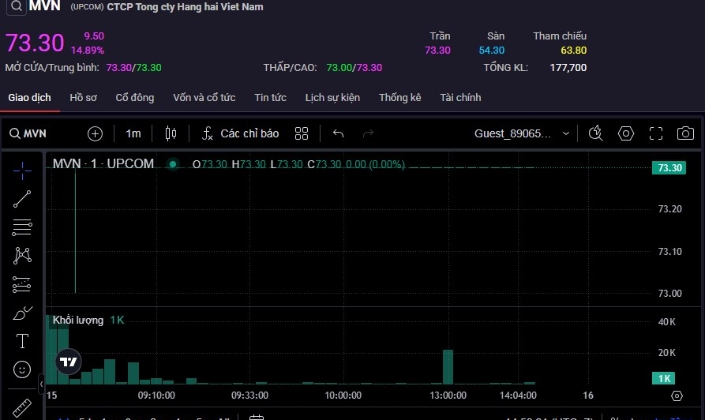Open chart settings gear in top toolbar

[626, 133]
